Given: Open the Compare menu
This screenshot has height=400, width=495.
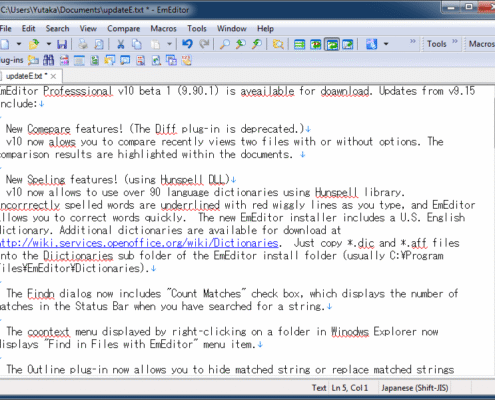Looking at the screenshot, I should click(123, 29).
